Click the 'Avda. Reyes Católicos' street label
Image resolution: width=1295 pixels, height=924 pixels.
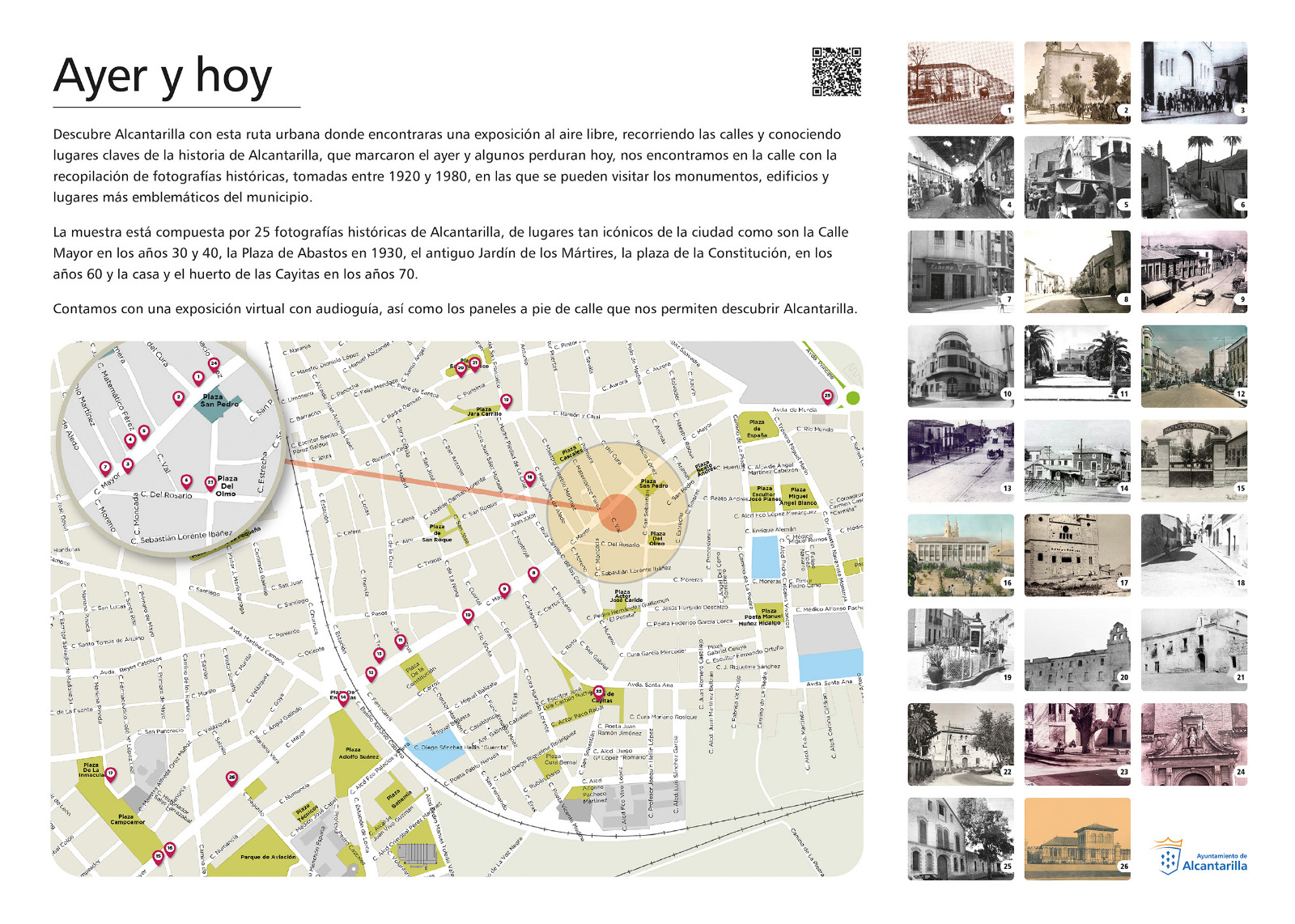130,667
